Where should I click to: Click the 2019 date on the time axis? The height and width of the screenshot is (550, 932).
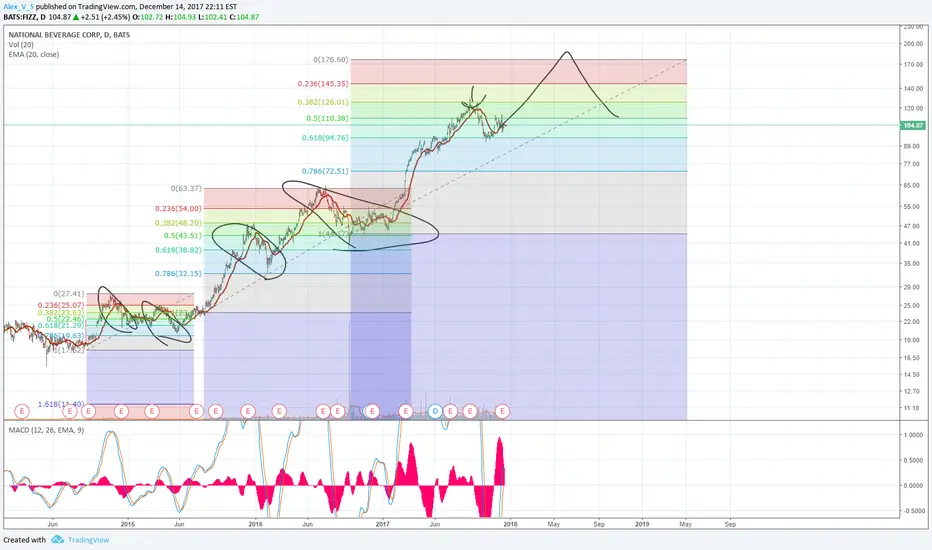642,524
